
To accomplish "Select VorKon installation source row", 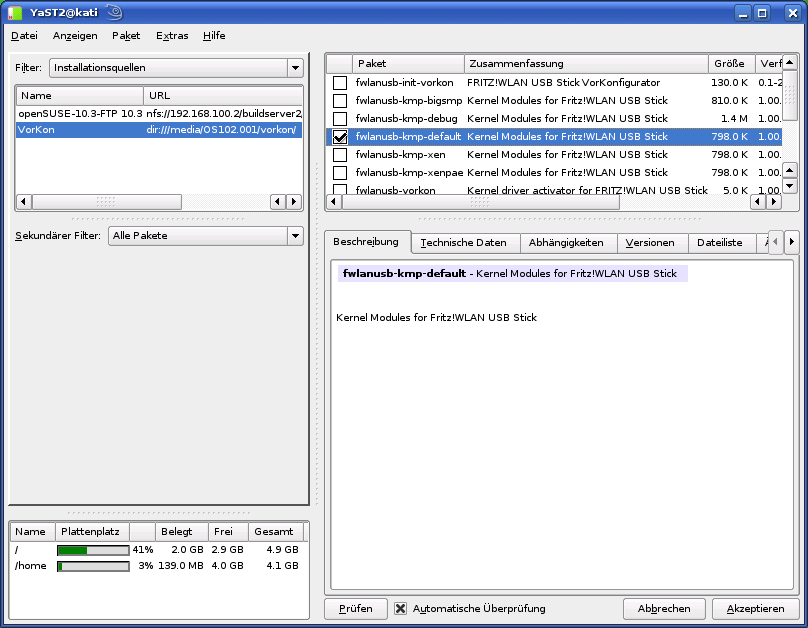I will (159, 130).
